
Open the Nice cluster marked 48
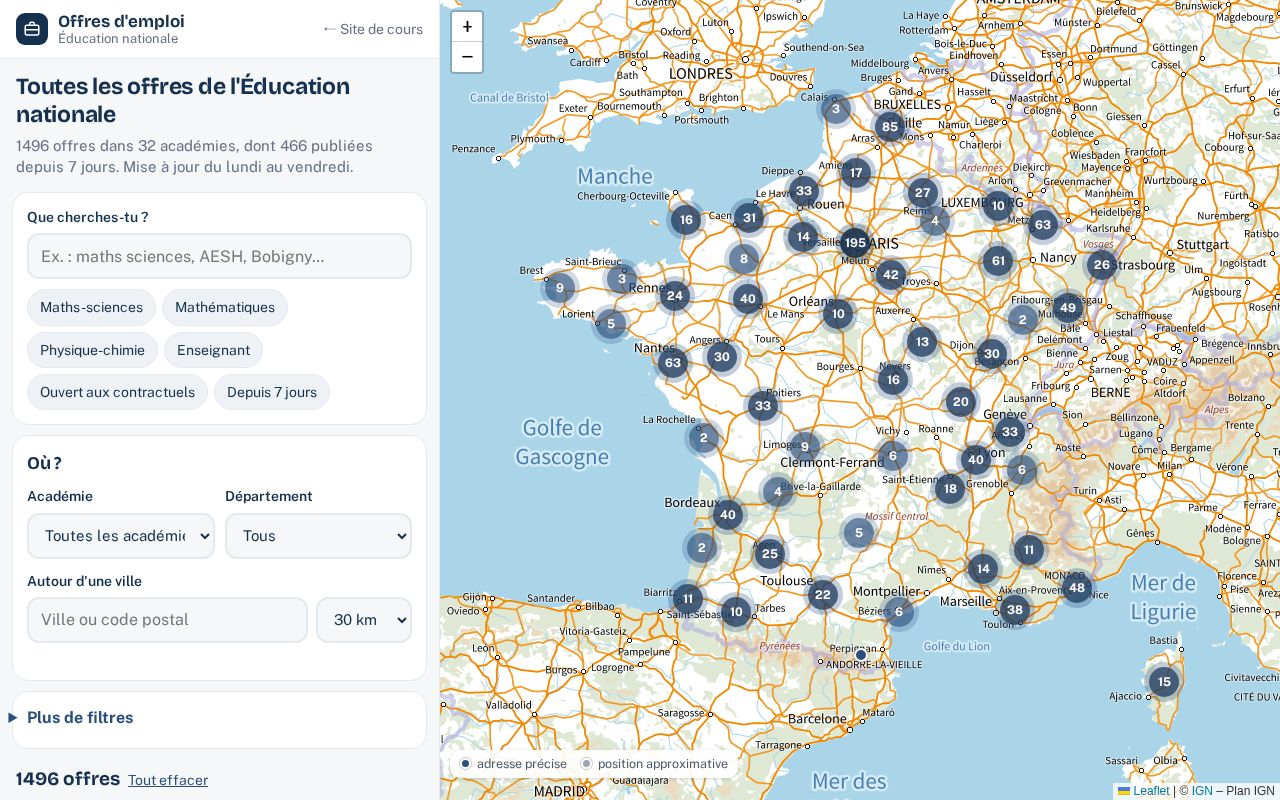point(1077,587)
